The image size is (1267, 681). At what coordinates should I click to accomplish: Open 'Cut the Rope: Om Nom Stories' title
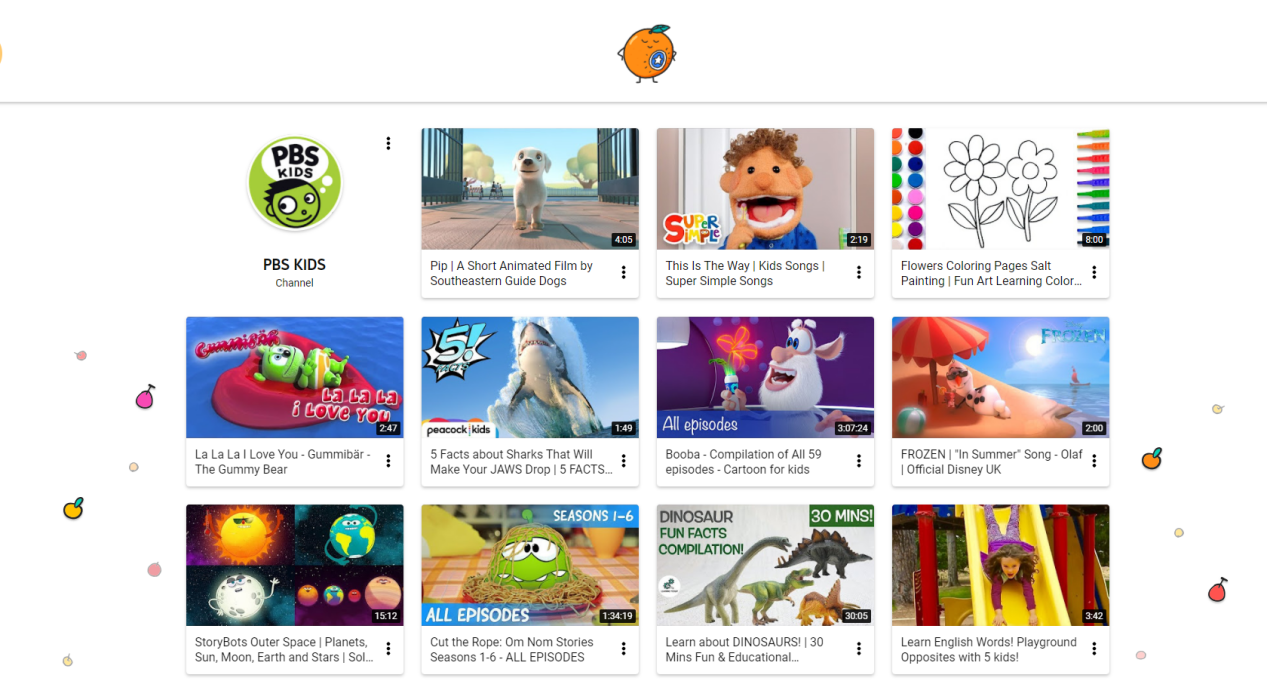[x=512, y=649]
